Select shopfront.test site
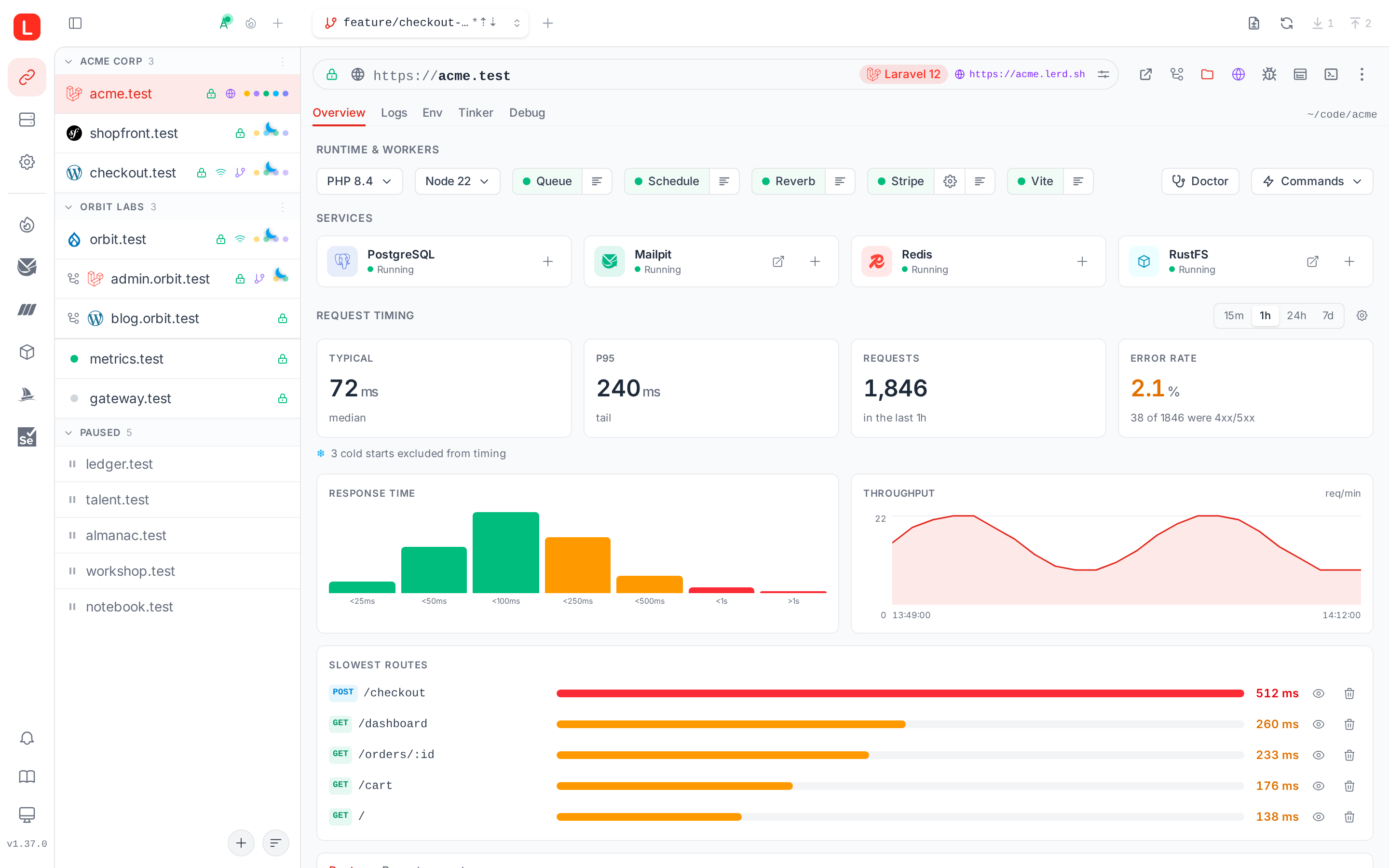Viewport: 1389px width, 868px height. [x=177, y=133]
